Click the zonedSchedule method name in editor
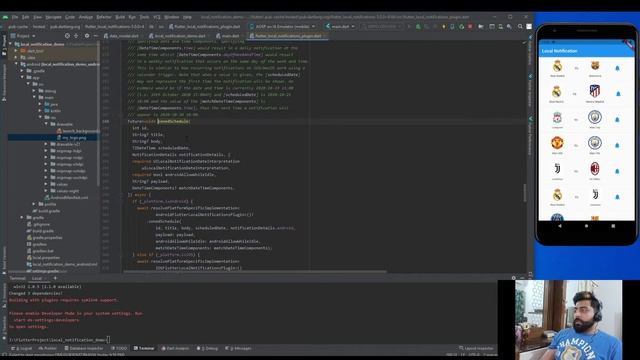 pyautogui.click(x=173, y=121)
